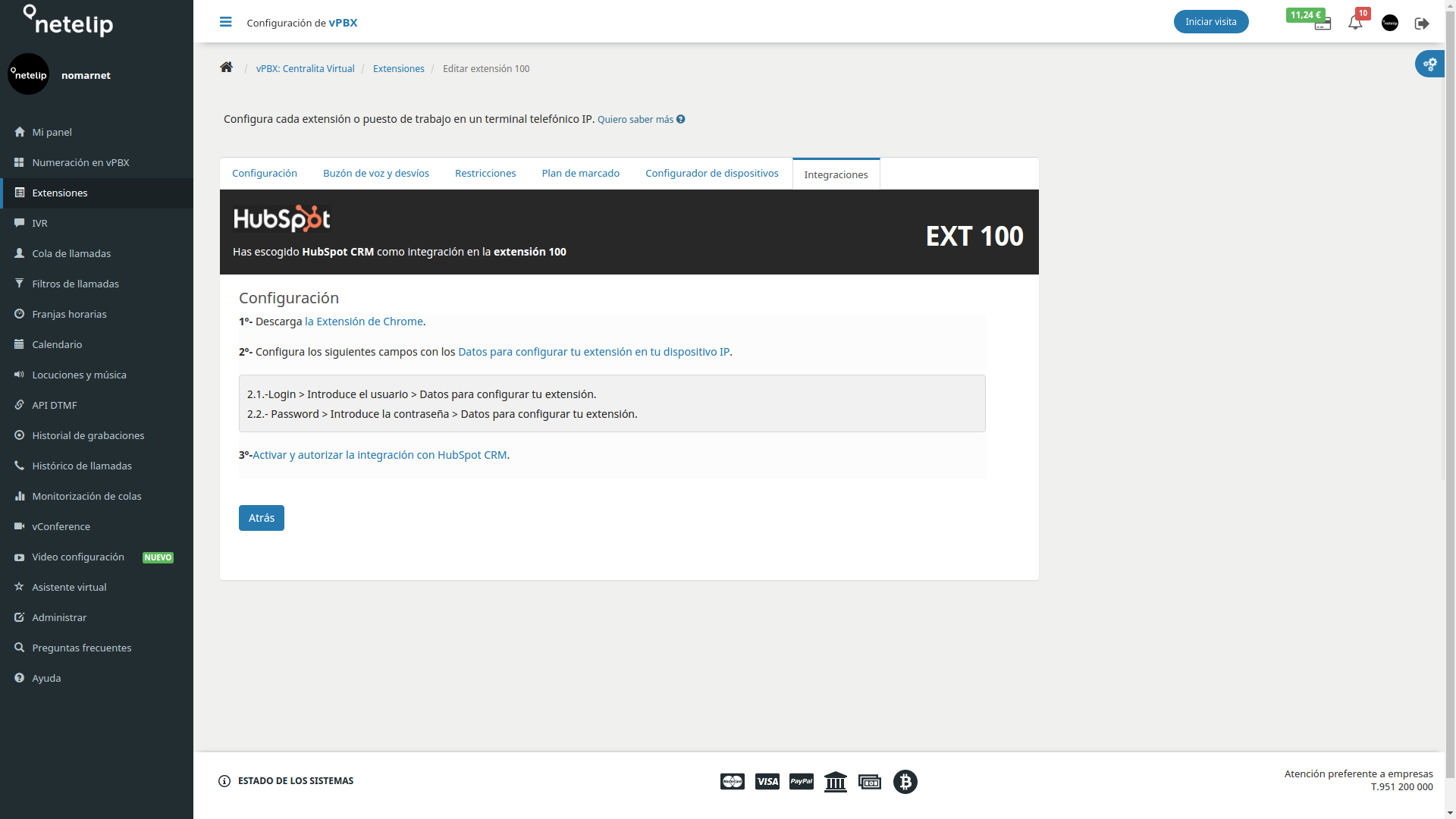
Task: Click Quiero saber más link
Action: (635, 120)
